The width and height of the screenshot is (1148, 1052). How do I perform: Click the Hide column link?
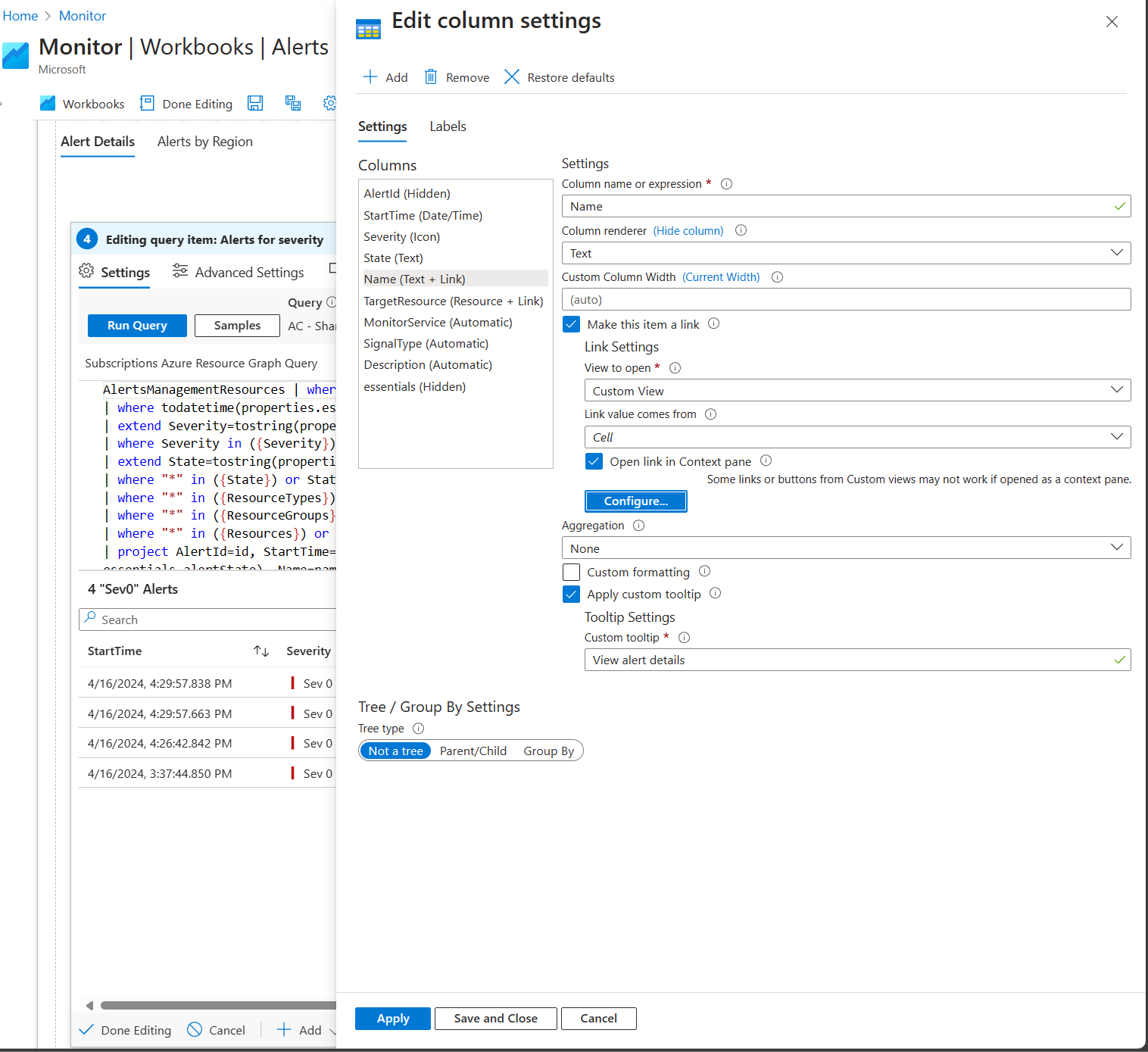coord(688,231)
